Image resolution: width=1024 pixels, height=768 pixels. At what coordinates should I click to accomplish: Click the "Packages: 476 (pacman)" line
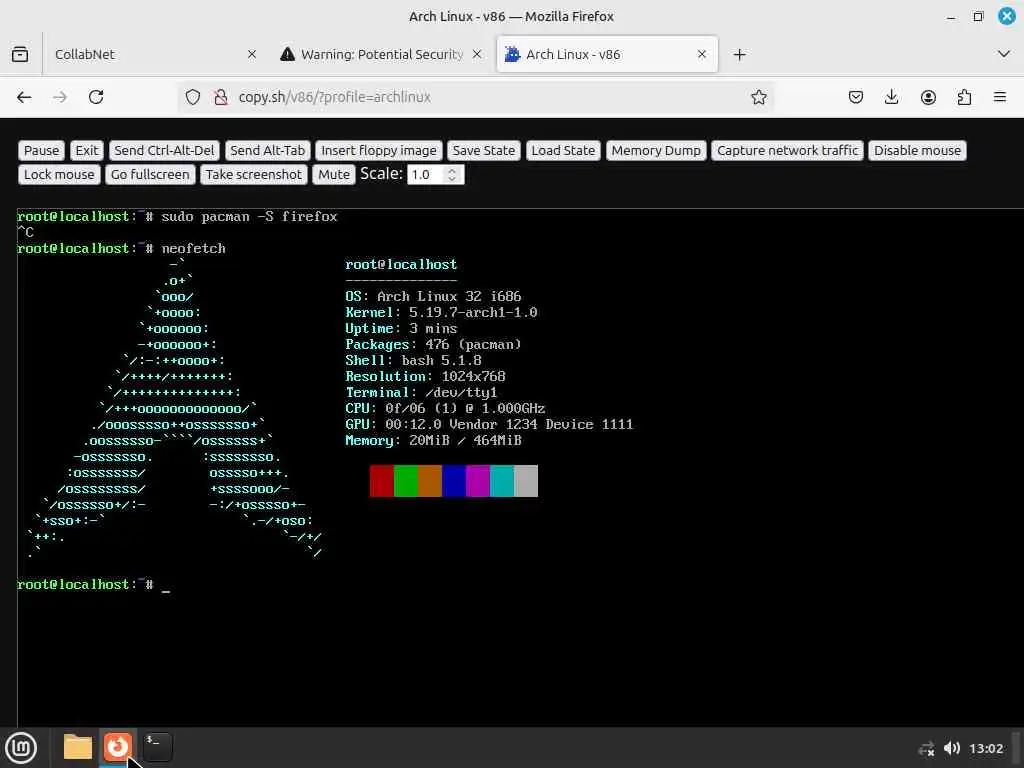click(433, 345)
